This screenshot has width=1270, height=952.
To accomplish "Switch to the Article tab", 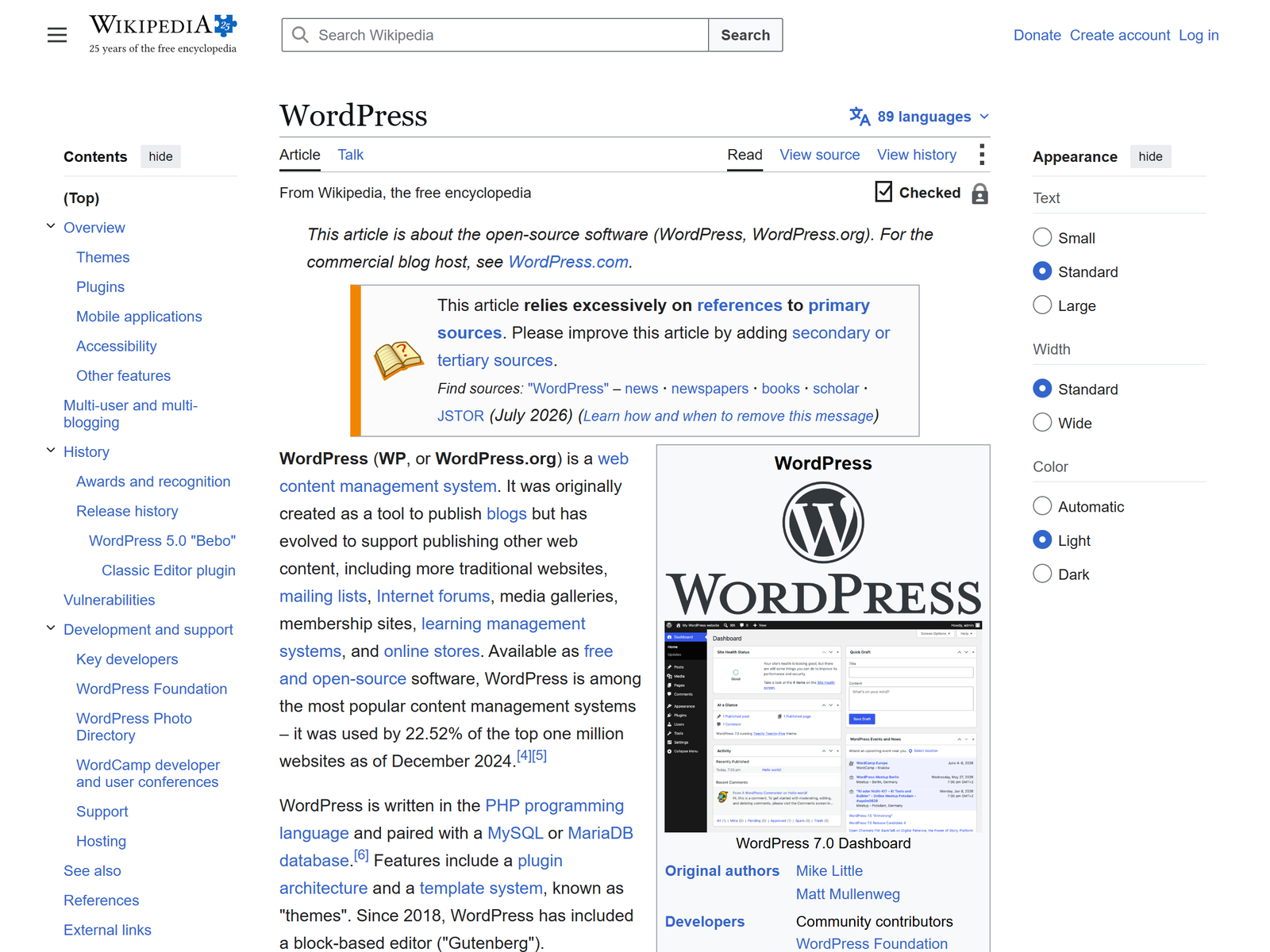I will [x=300, y=155].
